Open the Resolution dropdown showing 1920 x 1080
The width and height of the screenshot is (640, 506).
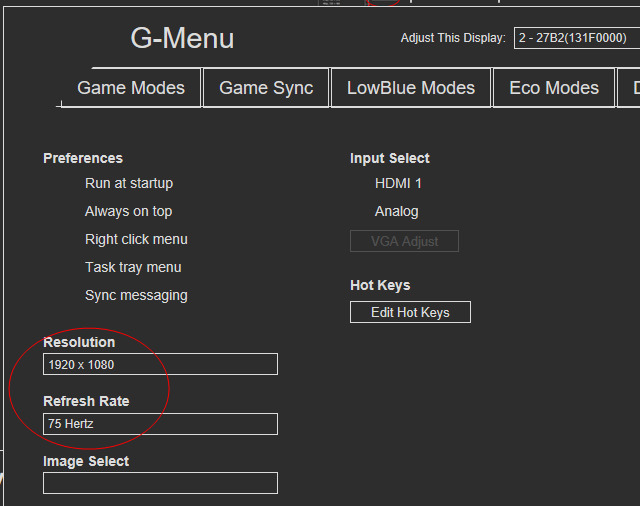pos(160,364)
